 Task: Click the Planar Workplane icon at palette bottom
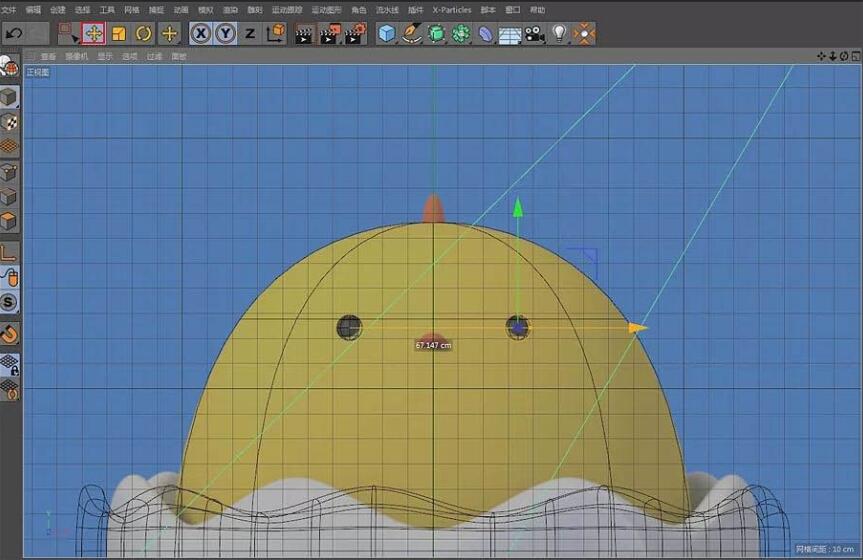pyautogui.click(x=9, y=389)
